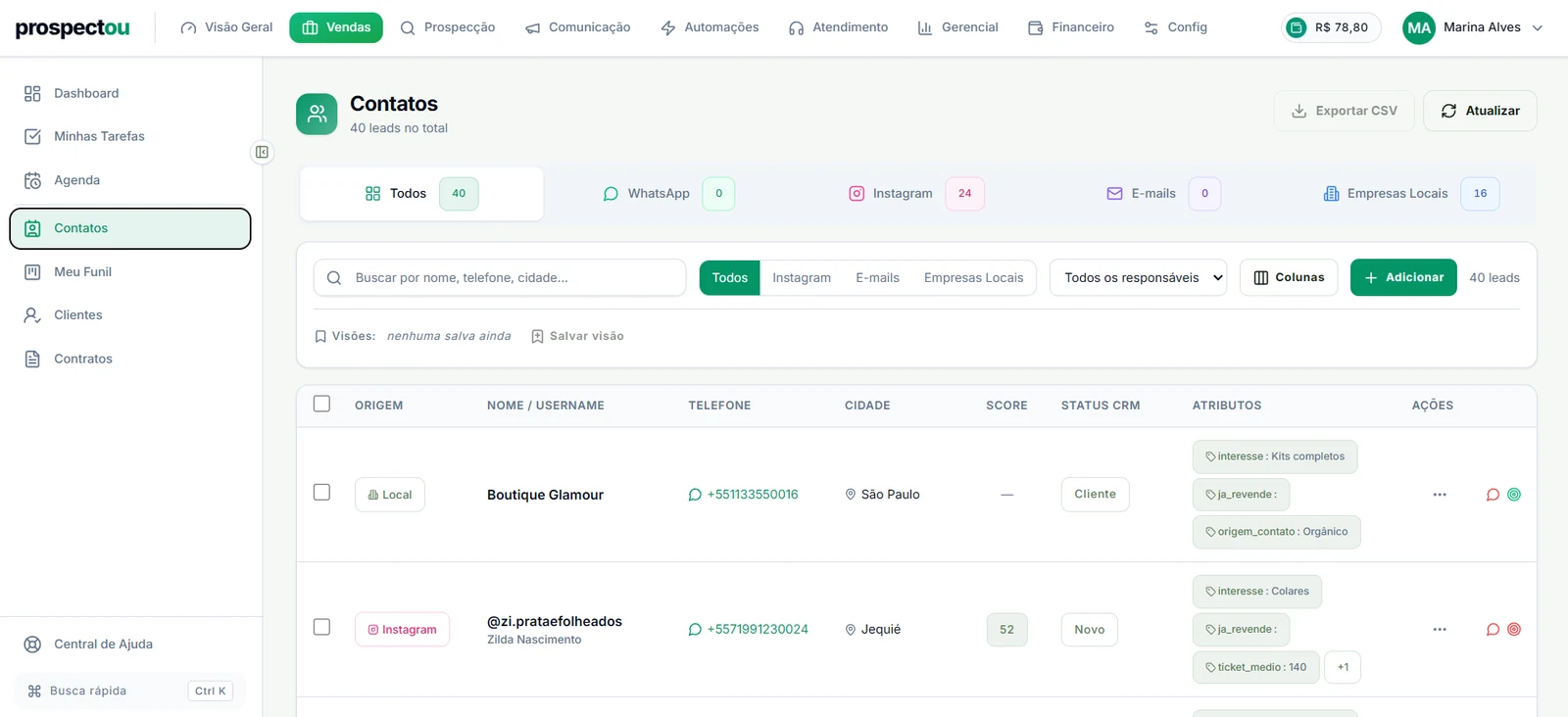Click red chat icon in @zi.prataefolheados row
The width and height of the screenshot is (1568, 717).
click(1493, 630)
